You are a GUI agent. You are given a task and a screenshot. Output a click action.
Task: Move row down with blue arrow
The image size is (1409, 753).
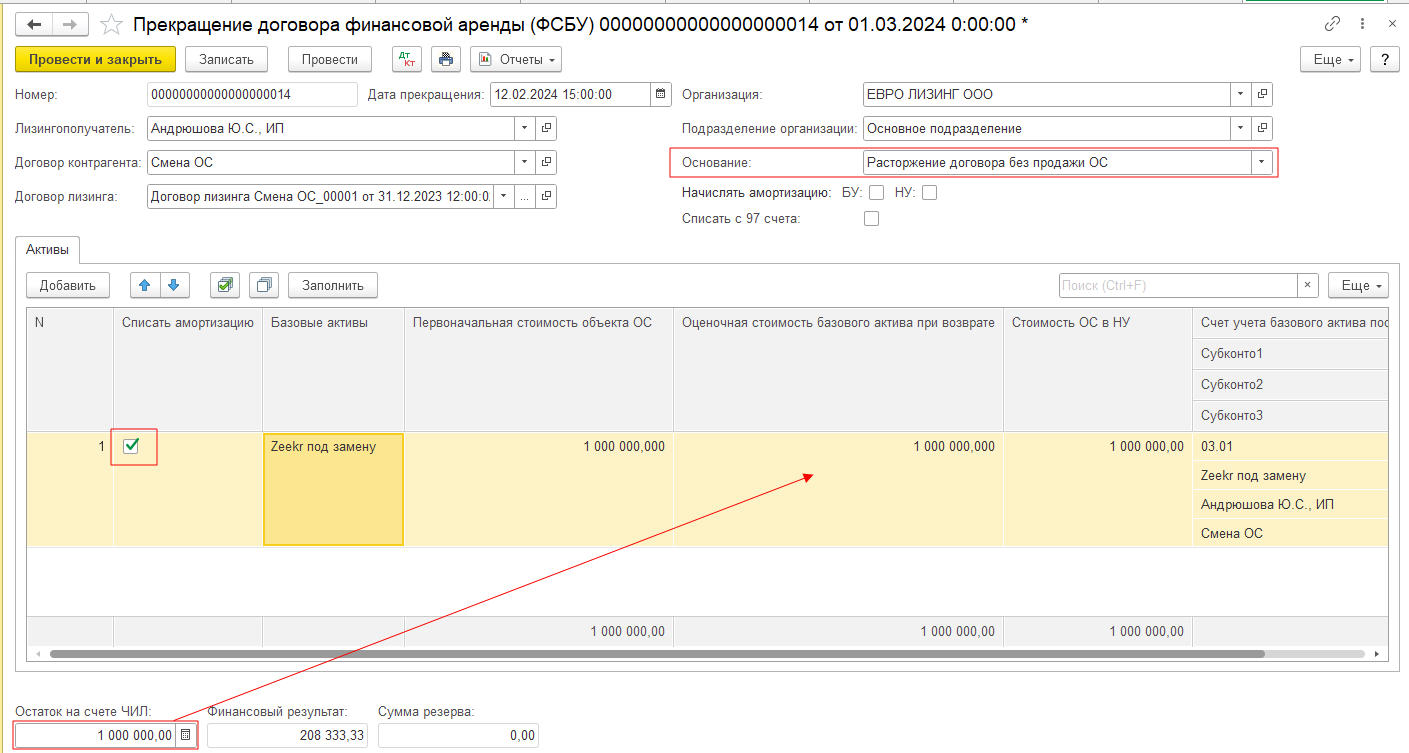(x=173, y=285)
